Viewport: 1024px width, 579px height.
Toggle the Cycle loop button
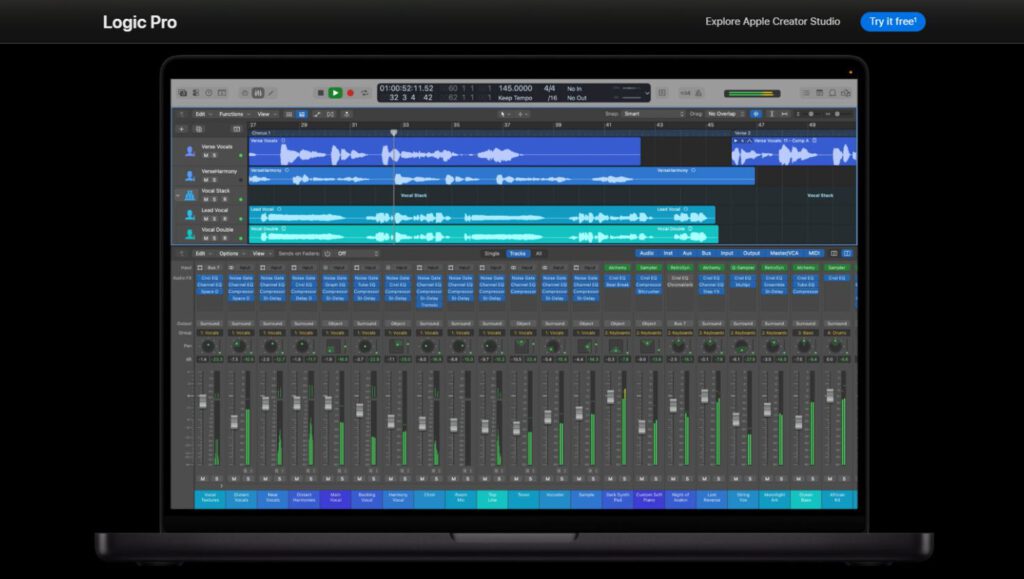[364, 93]
